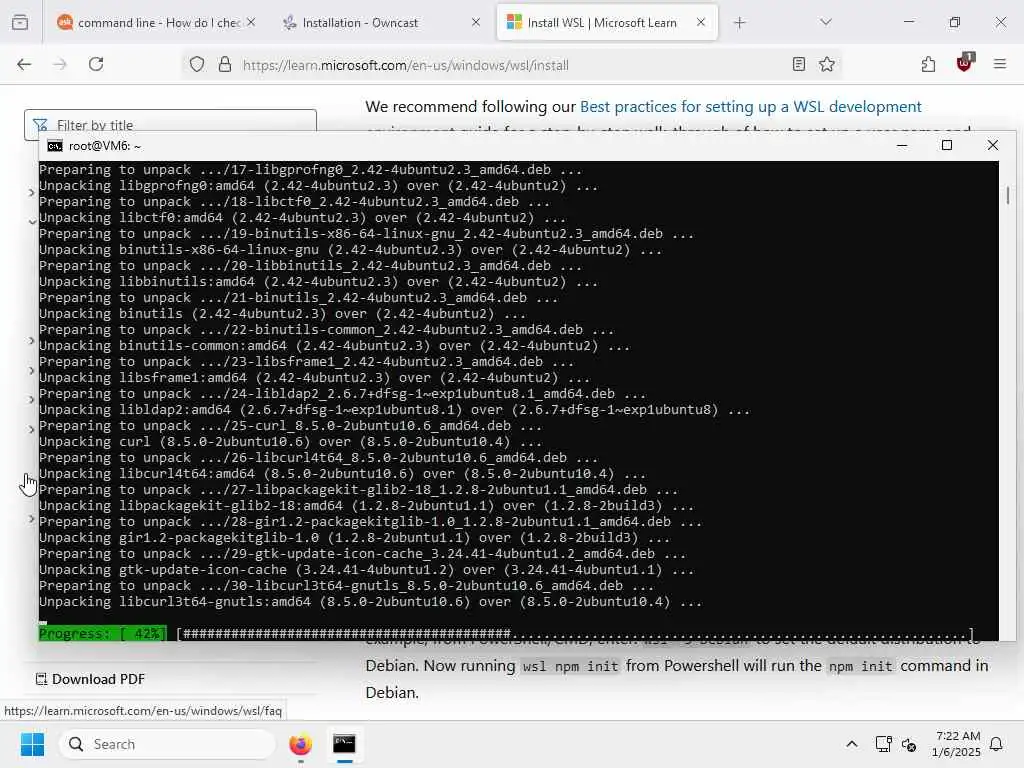Open network status tray icon
1024x768 pixels.
point(883,744)
